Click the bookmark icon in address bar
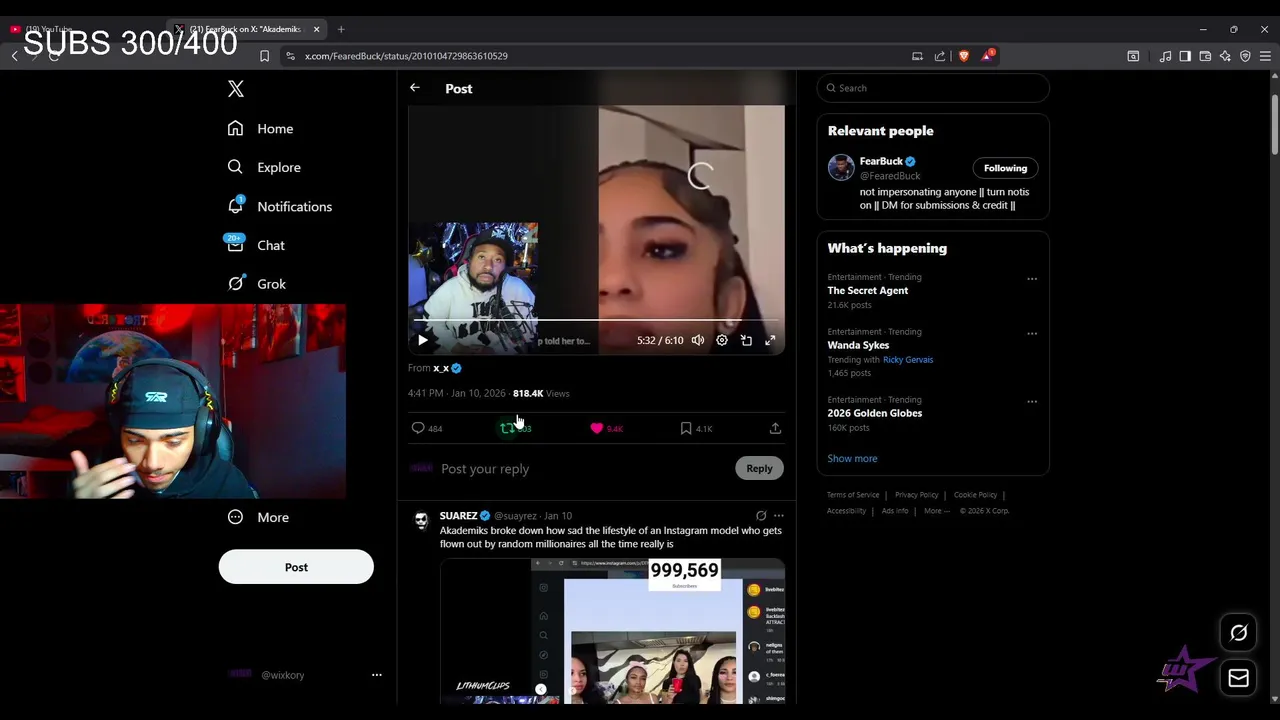The image size is (1280, 720). [264, 56]
